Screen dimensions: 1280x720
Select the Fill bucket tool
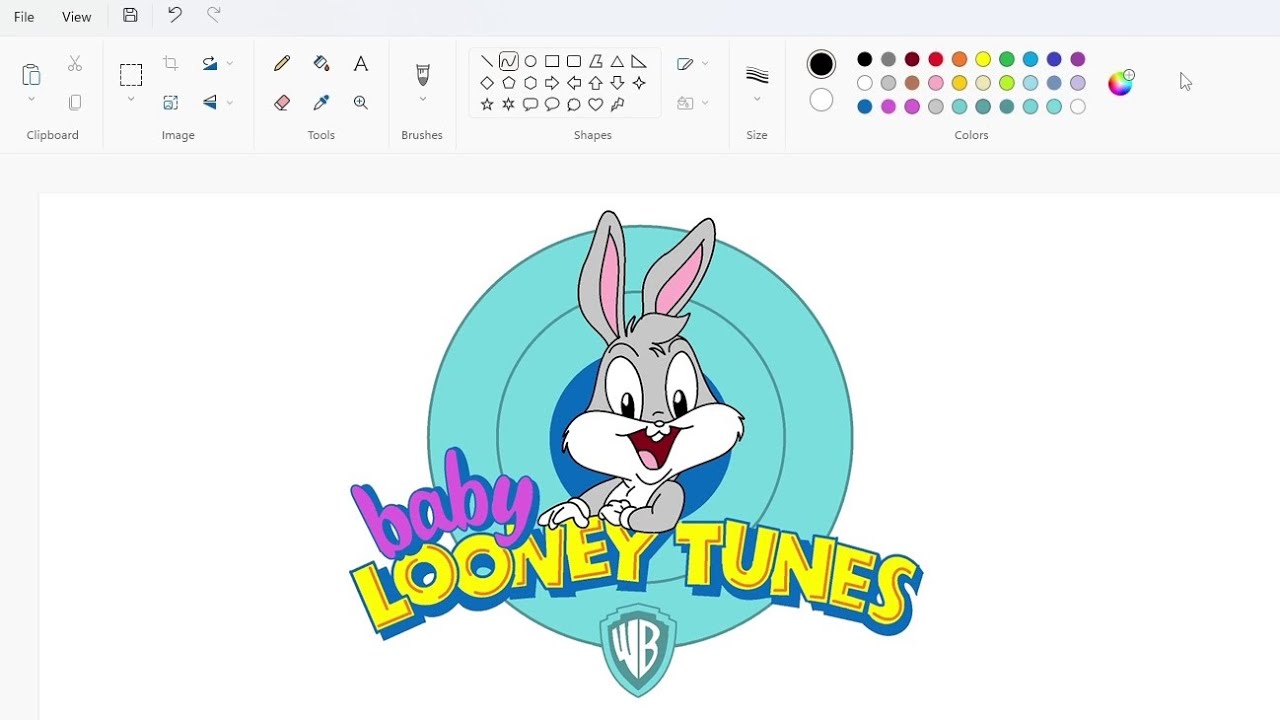321,64
